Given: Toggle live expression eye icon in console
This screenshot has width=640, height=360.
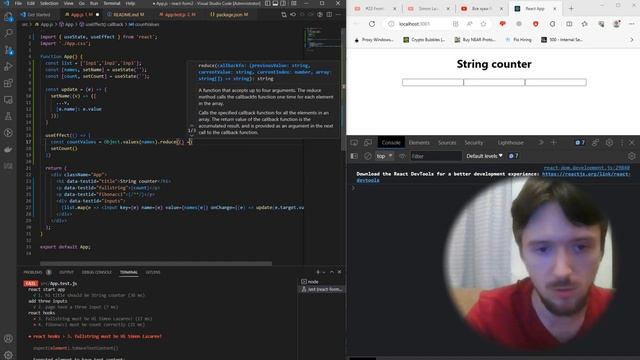Looking at the screenshot, I should click(402, 156).
